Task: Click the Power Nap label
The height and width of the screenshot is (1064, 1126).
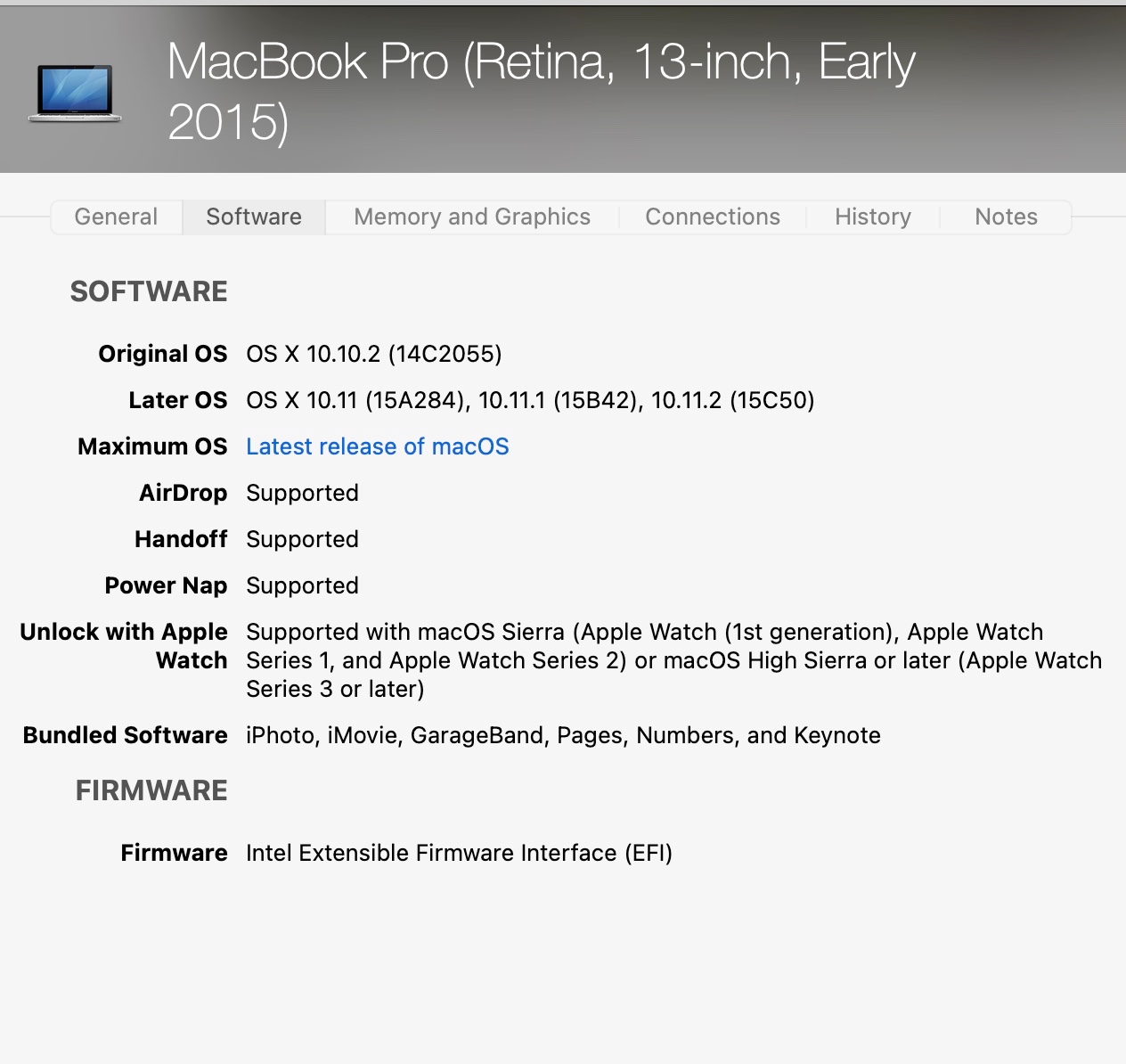Action: click(166, 585)
